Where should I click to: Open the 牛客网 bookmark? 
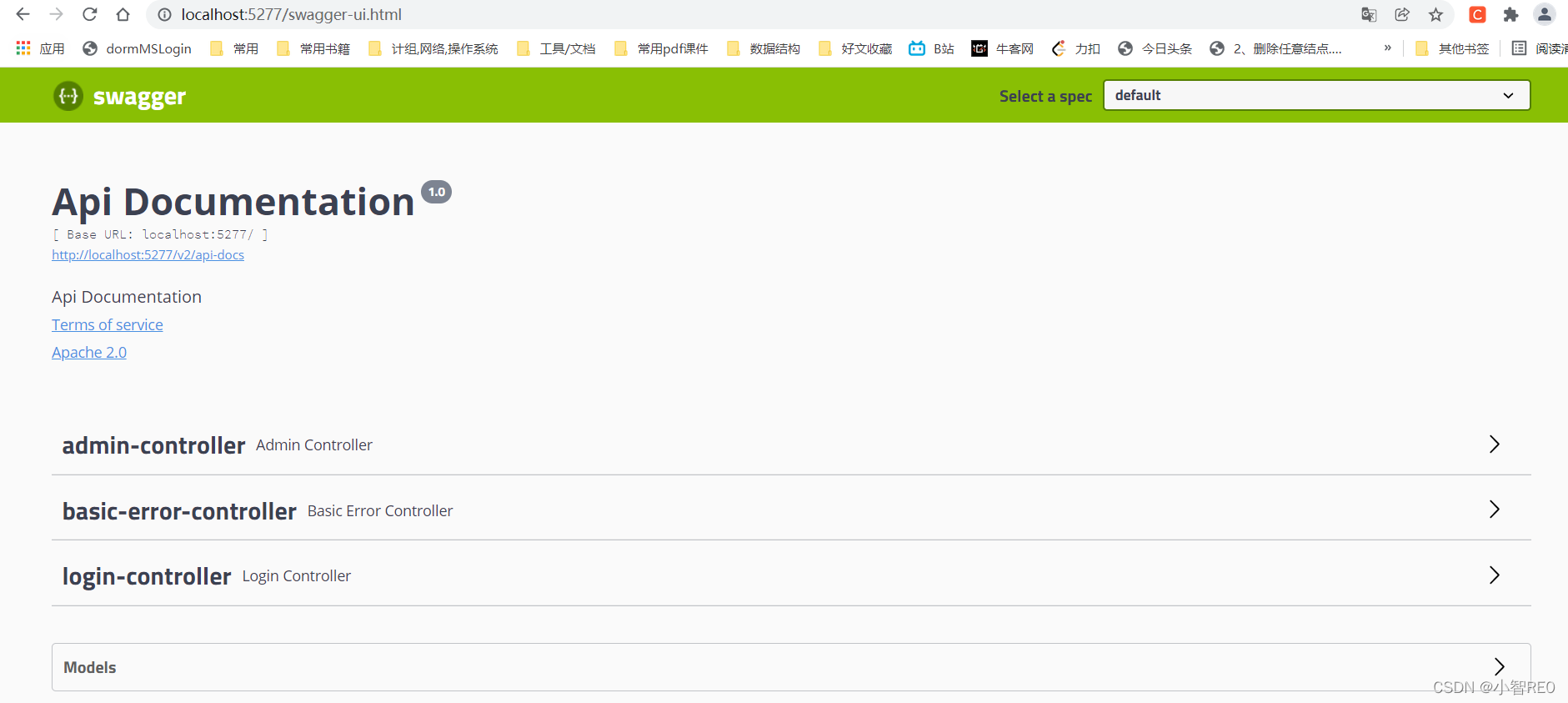[1003, 48]
